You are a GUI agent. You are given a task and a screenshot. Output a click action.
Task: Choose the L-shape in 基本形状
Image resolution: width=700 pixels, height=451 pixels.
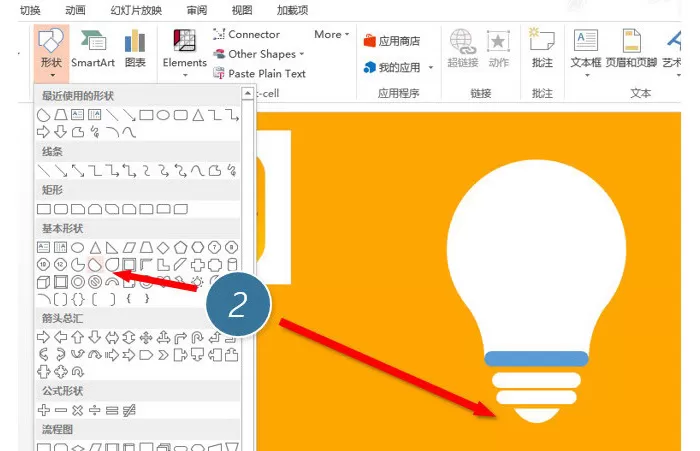(x=163, y=265)
